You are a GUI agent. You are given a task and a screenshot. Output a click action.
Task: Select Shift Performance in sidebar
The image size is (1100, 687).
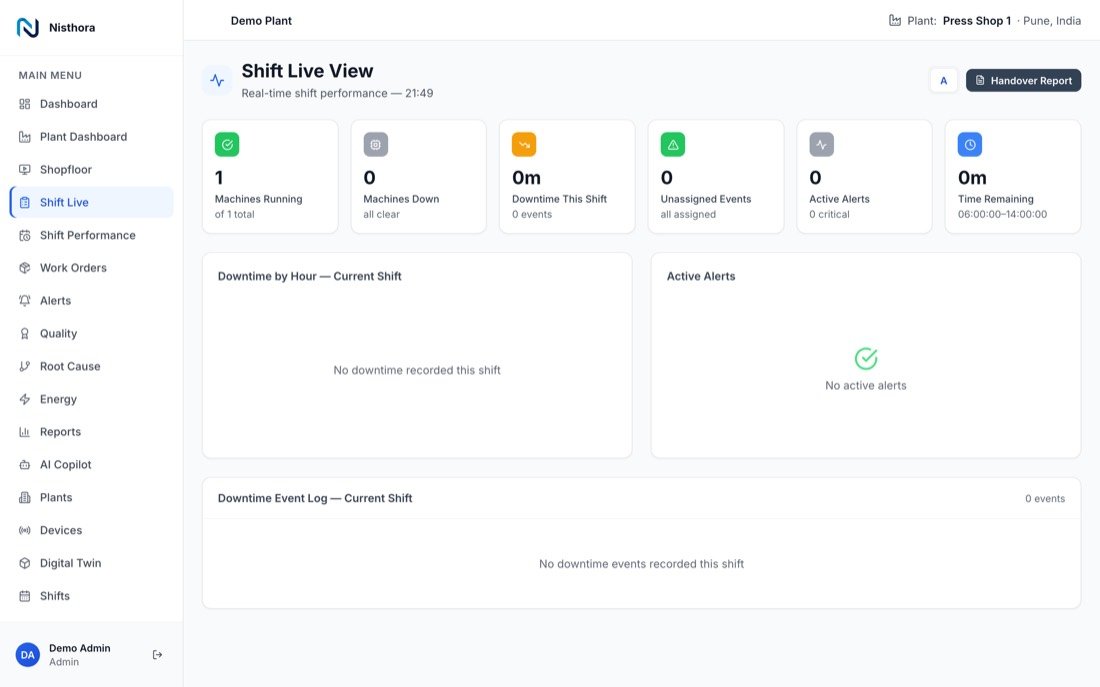tap(91, 235)
